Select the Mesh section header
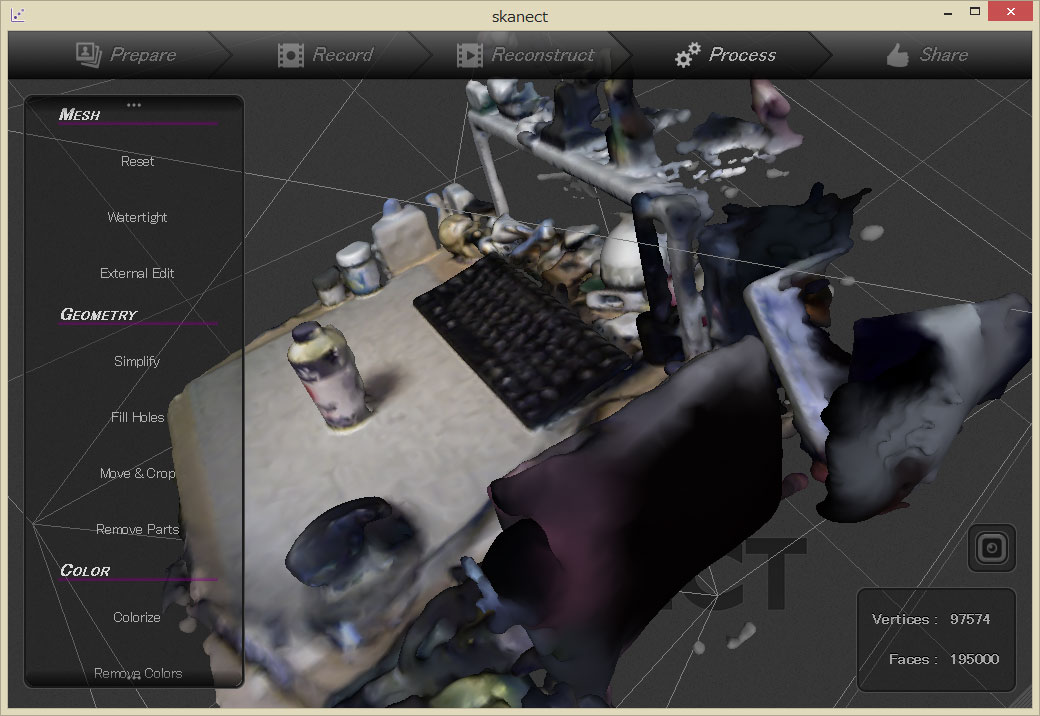The height and width of the screenshot is (716, 1040). click(80, 114)
